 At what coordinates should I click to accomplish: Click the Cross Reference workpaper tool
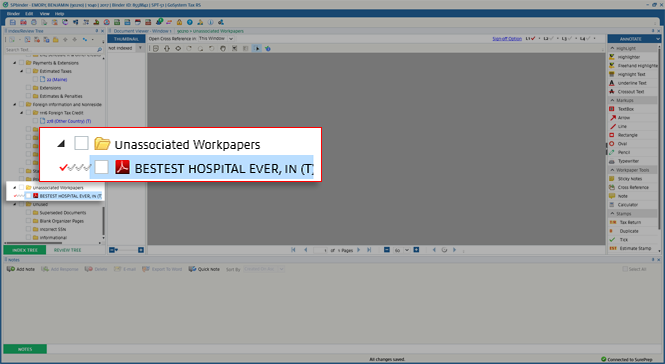pos(633,188)
